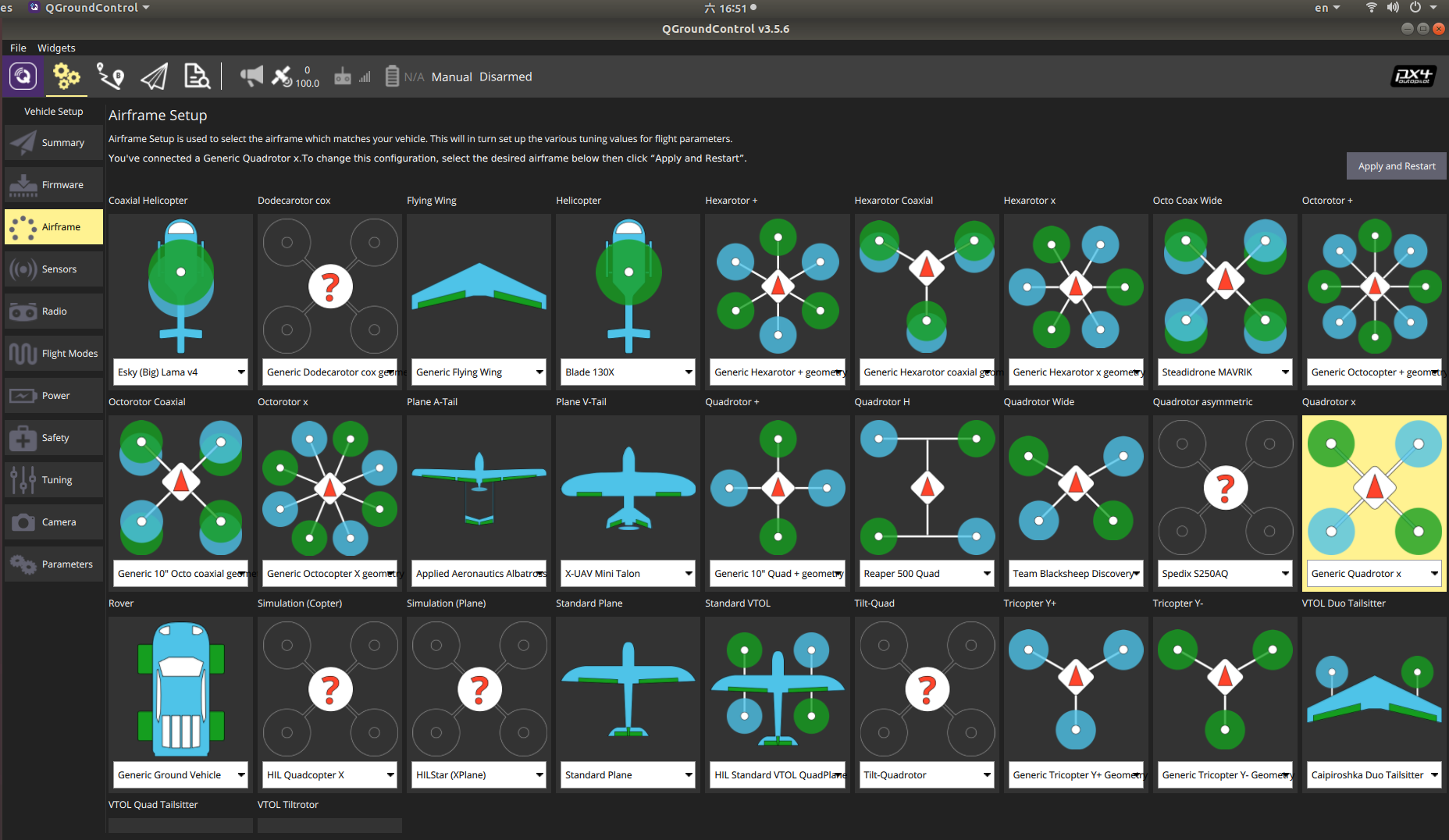Select the Hexarotor + airframe image

click(778, 285)
